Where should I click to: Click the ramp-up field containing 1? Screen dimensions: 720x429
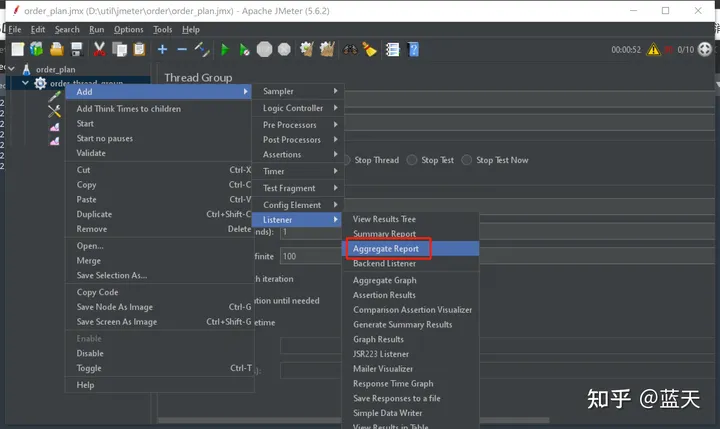pos(311,232)
